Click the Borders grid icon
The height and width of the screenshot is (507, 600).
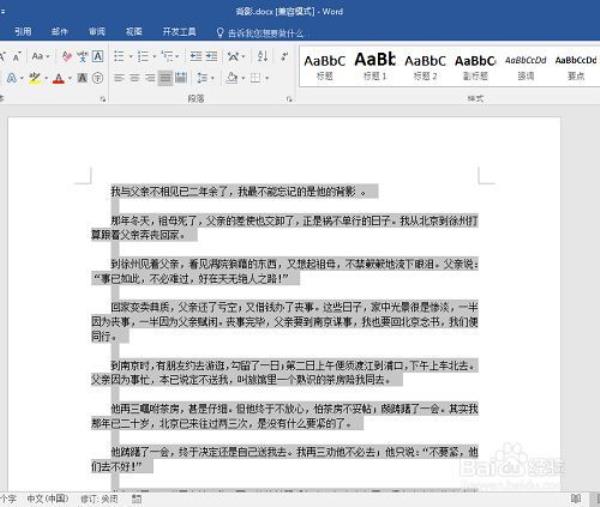click(255, 78)
